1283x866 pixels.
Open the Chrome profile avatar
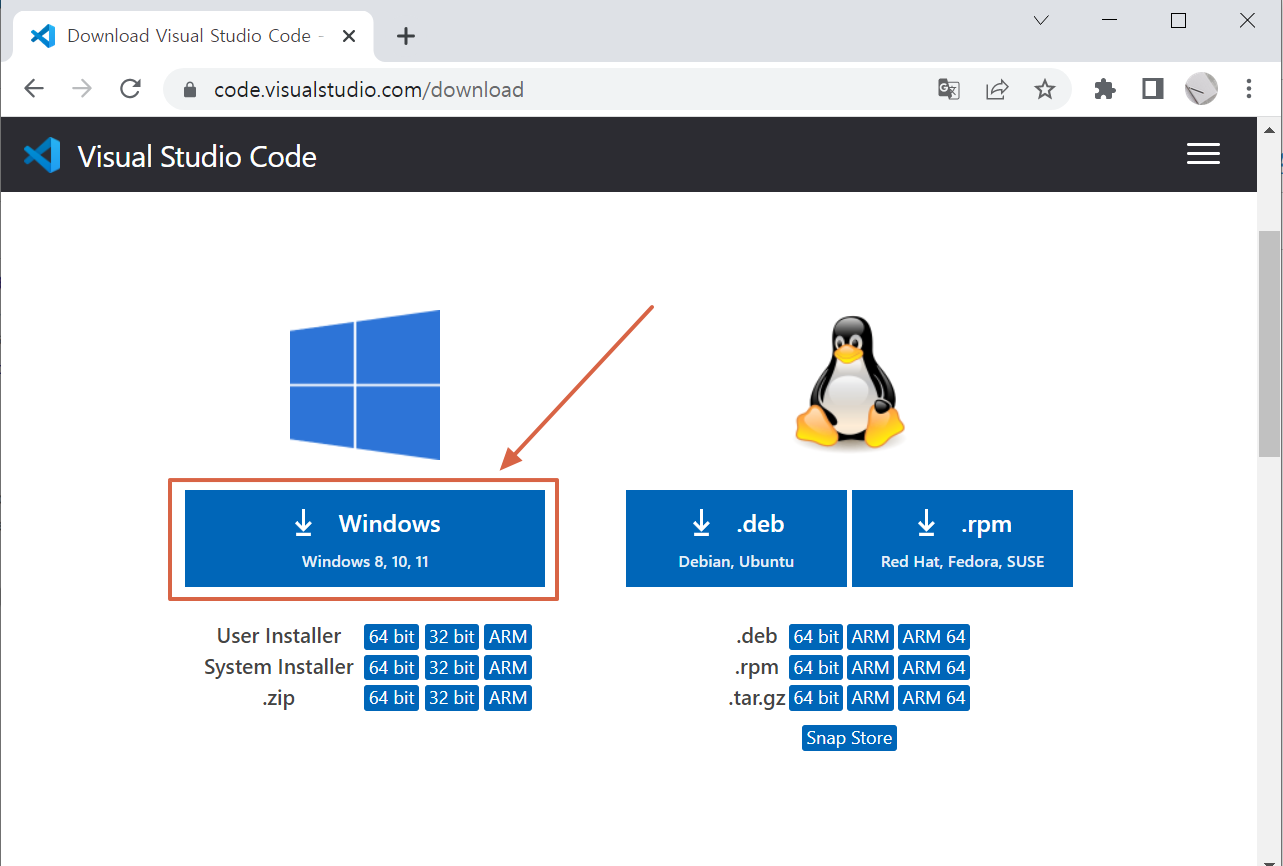(1201, 89)
